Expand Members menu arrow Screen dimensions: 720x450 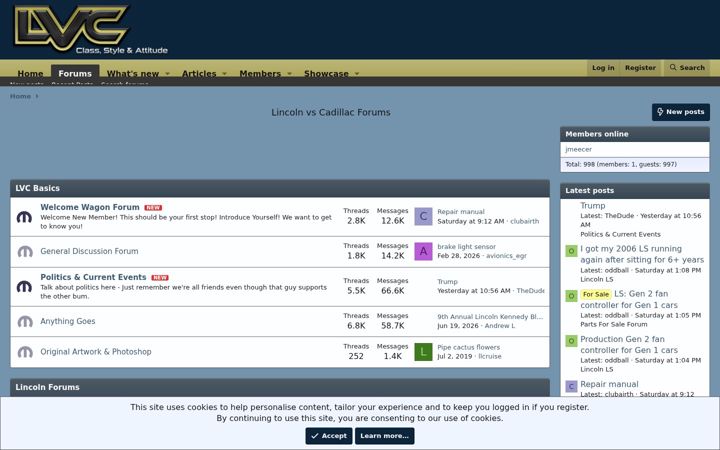[x=289, y=73]
